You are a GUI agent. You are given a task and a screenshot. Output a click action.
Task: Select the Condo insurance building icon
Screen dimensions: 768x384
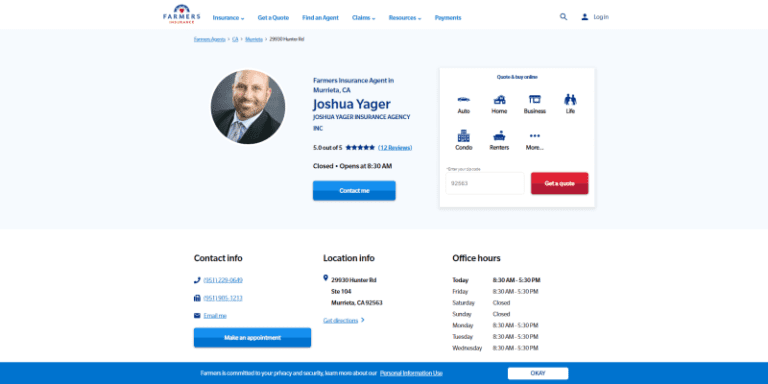[463, 136]
